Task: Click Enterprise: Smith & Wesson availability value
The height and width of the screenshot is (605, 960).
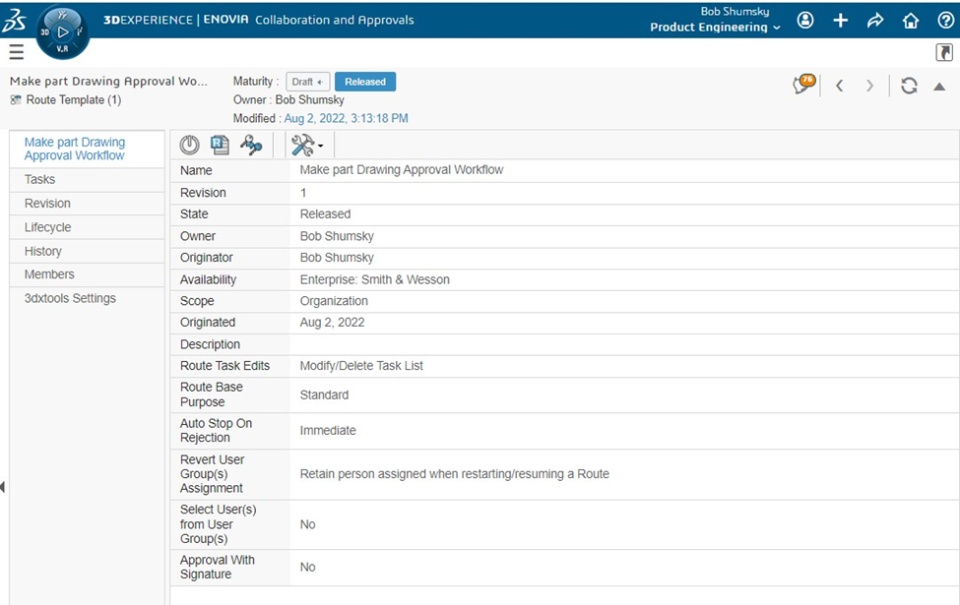Action: (375, 279)
